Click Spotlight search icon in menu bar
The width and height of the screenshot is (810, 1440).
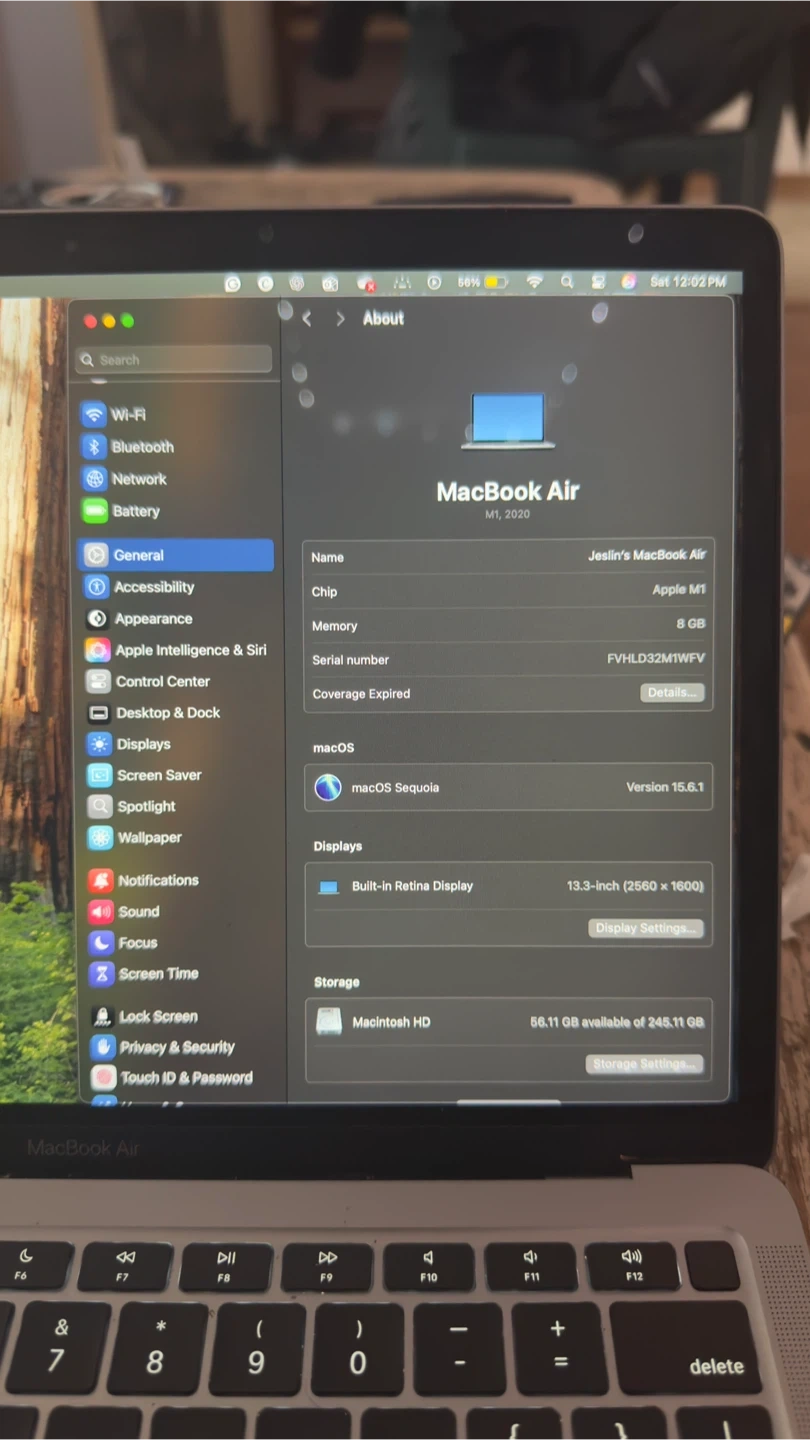[x=566, y=283]
